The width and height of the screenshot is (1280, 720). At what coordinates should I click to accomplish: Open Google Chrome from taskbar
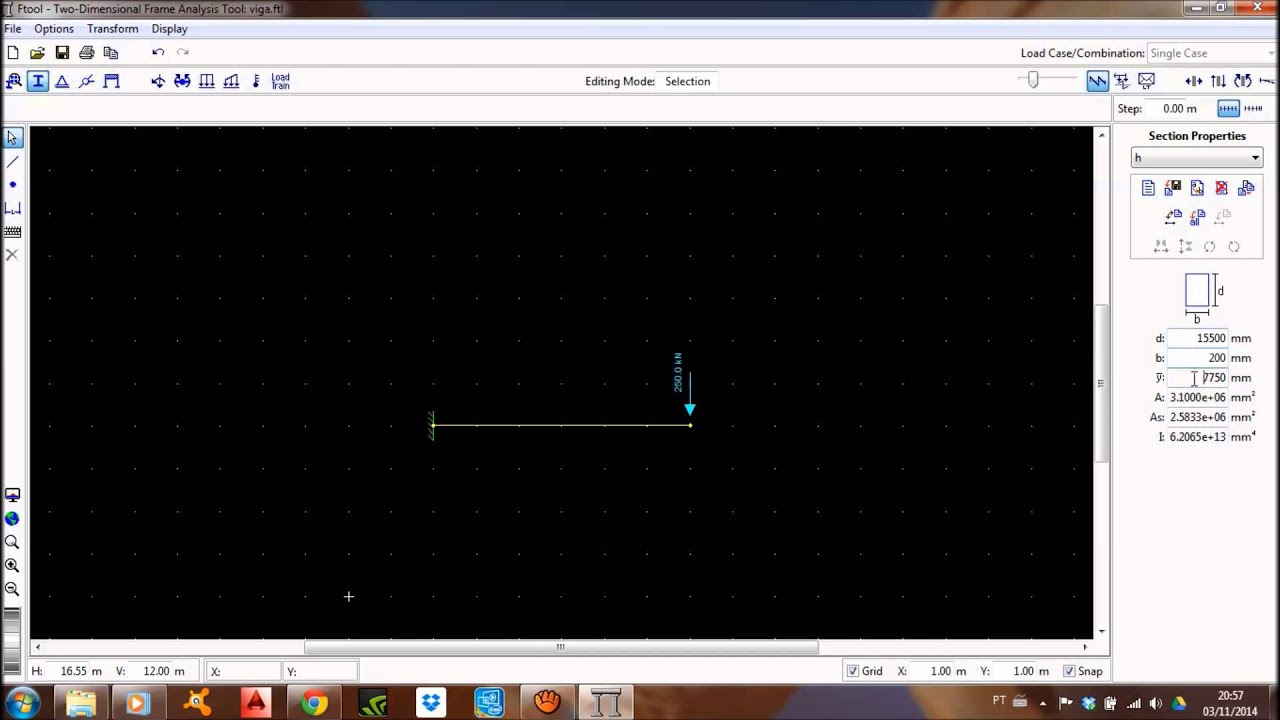[x=314, y=703]
